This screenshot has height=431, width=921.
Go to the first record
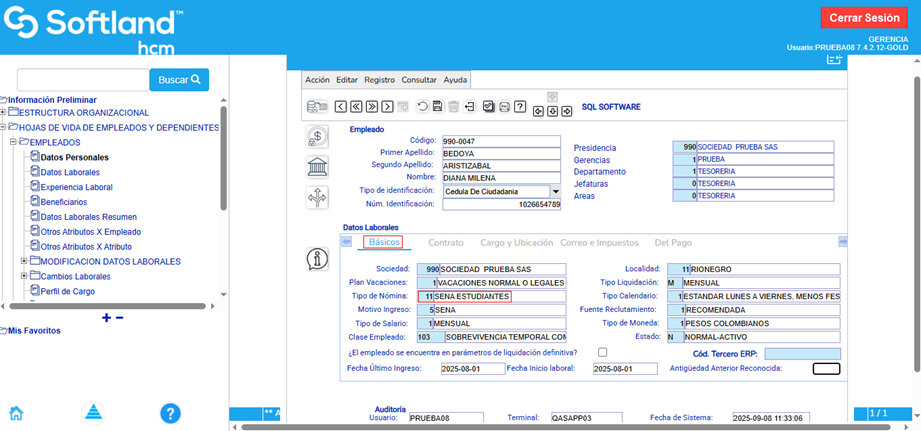341,107
